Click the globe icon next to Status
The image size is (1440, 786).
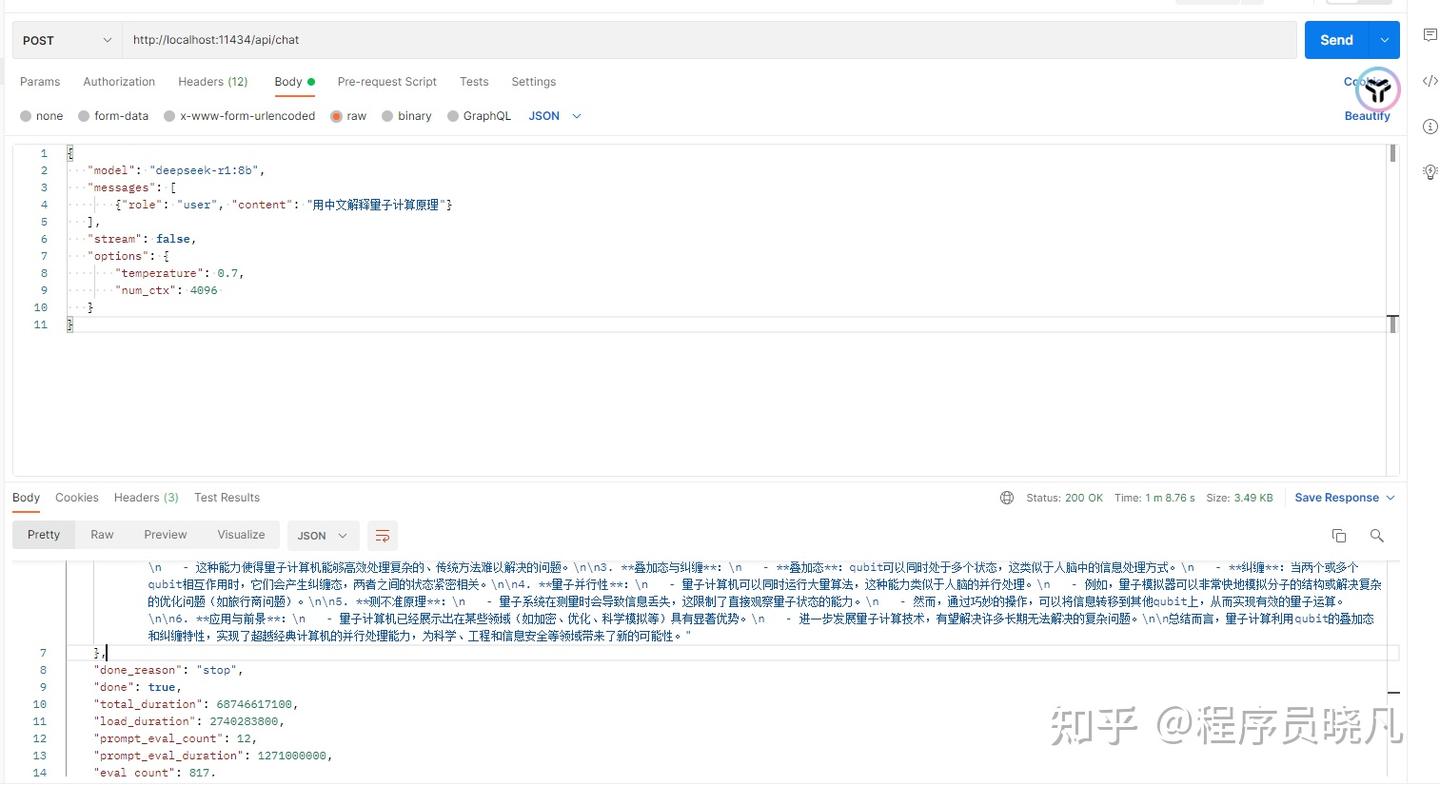(1007, 497)
